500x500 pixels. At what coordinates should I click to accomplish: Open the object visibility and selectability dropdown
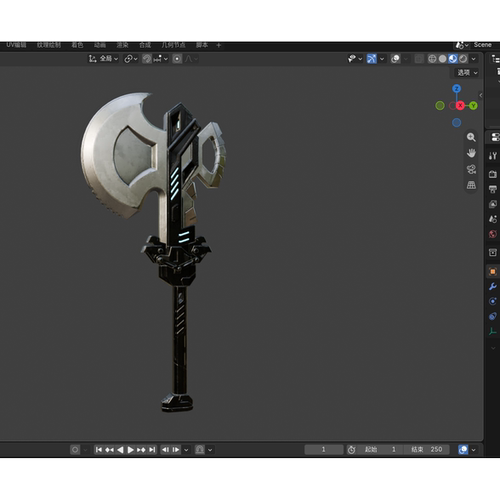coord(355,59)
